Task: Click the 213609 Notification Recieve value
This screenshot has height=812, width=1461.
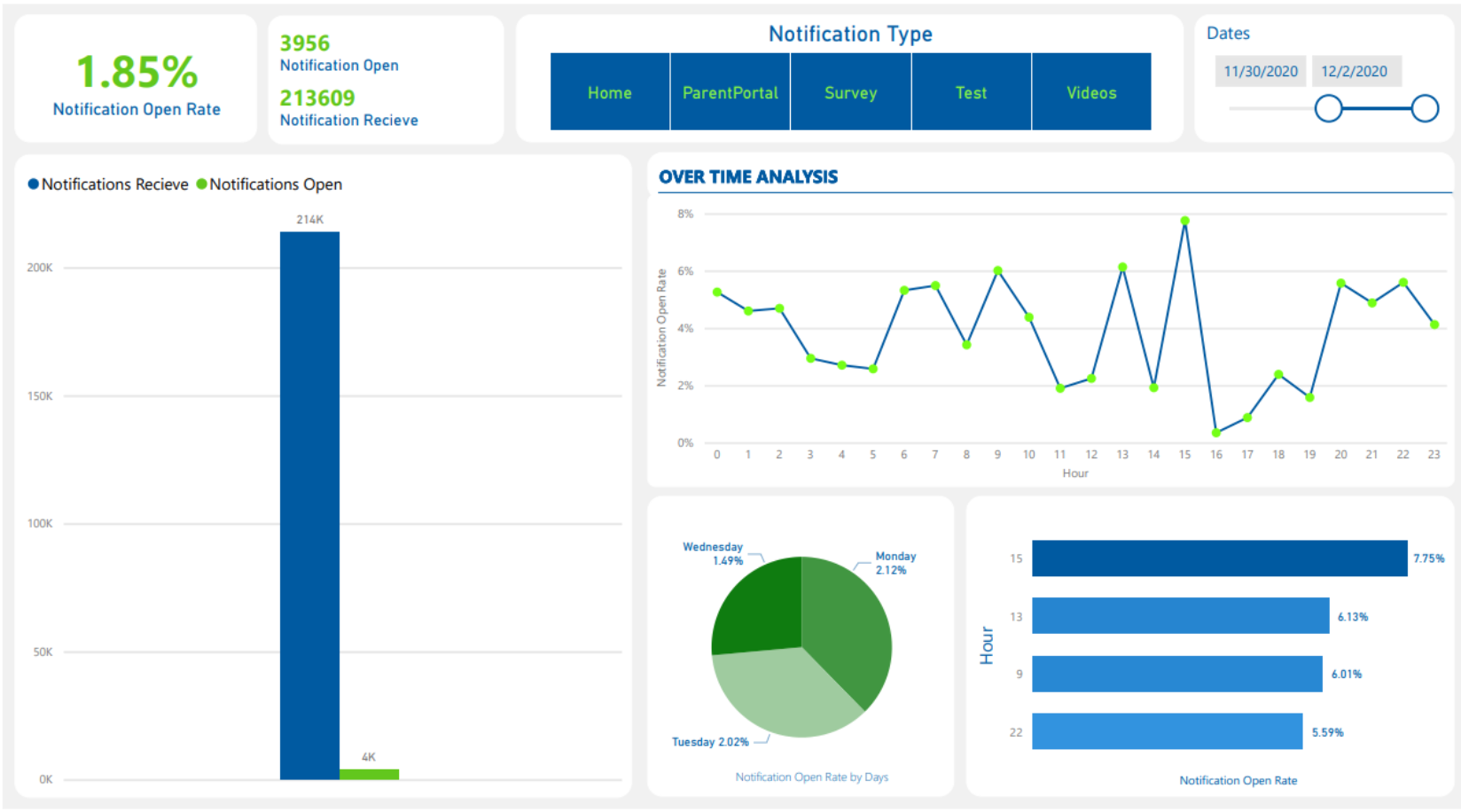Action: pos(317,98)
